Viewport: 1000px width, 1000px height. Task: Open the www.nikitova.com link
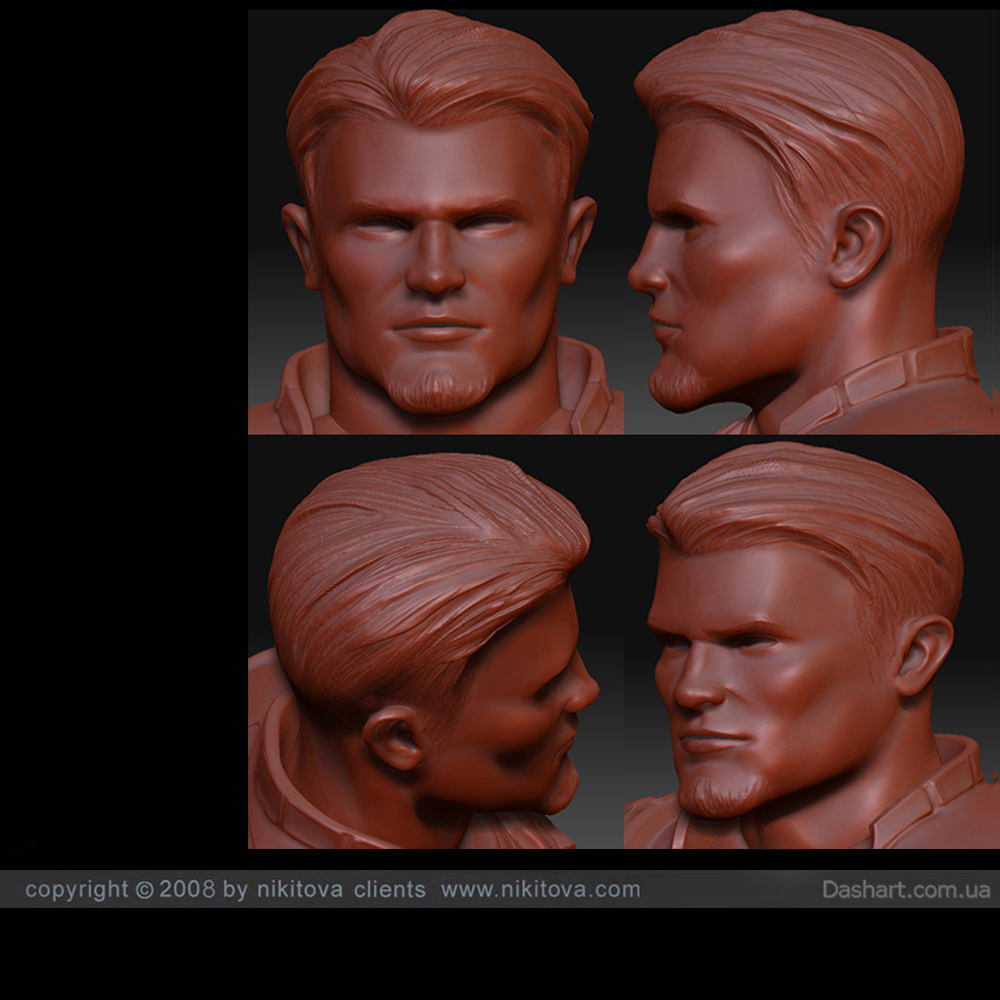pyautogui.click(x=540, y=889)
